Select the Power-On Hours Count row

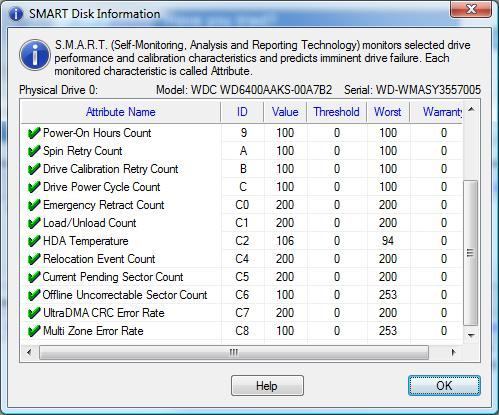click(242, 133)
